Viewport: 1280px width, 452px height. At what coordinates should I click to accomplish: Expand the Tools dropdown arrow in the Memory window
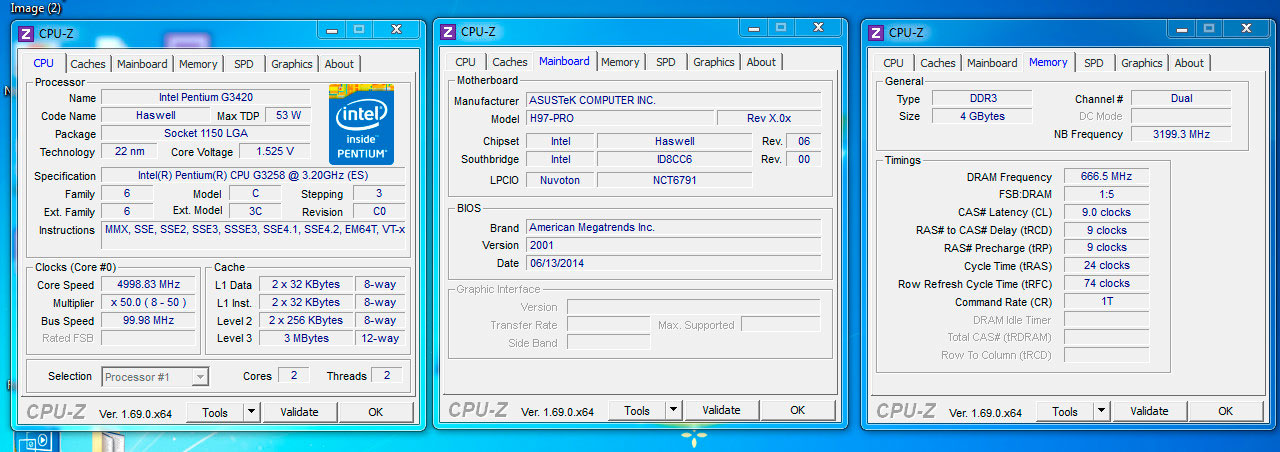1102,411
